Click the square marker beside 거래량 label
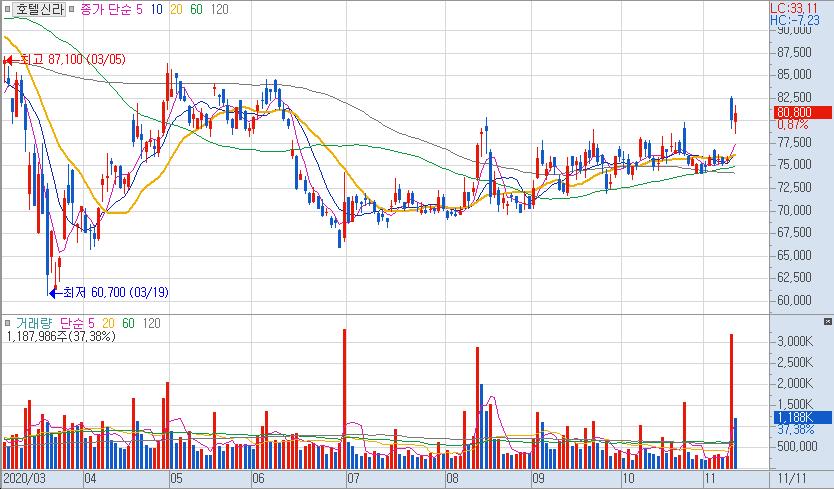This screenshot has height=489, width=834. pyautogui.click(x=7, y=323)
